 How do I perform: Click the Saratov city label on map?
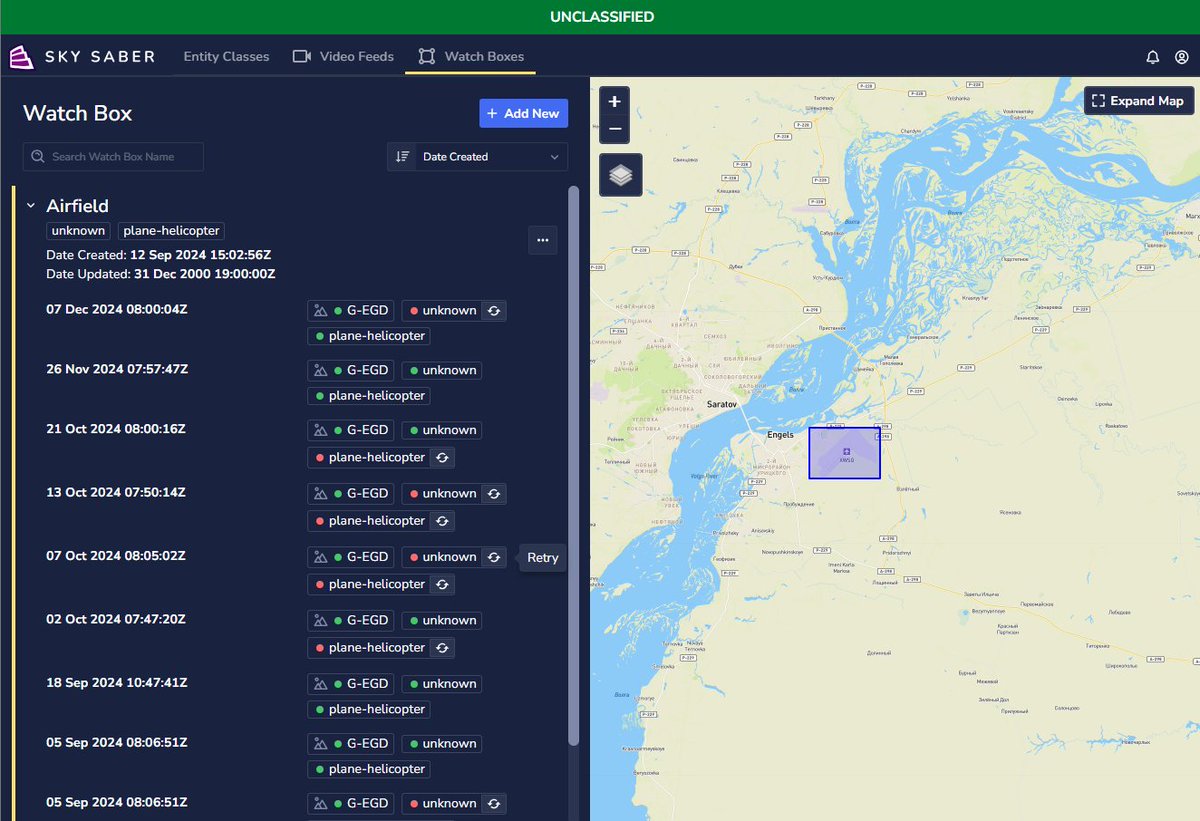pyautogui.click(x=721, y=404)
